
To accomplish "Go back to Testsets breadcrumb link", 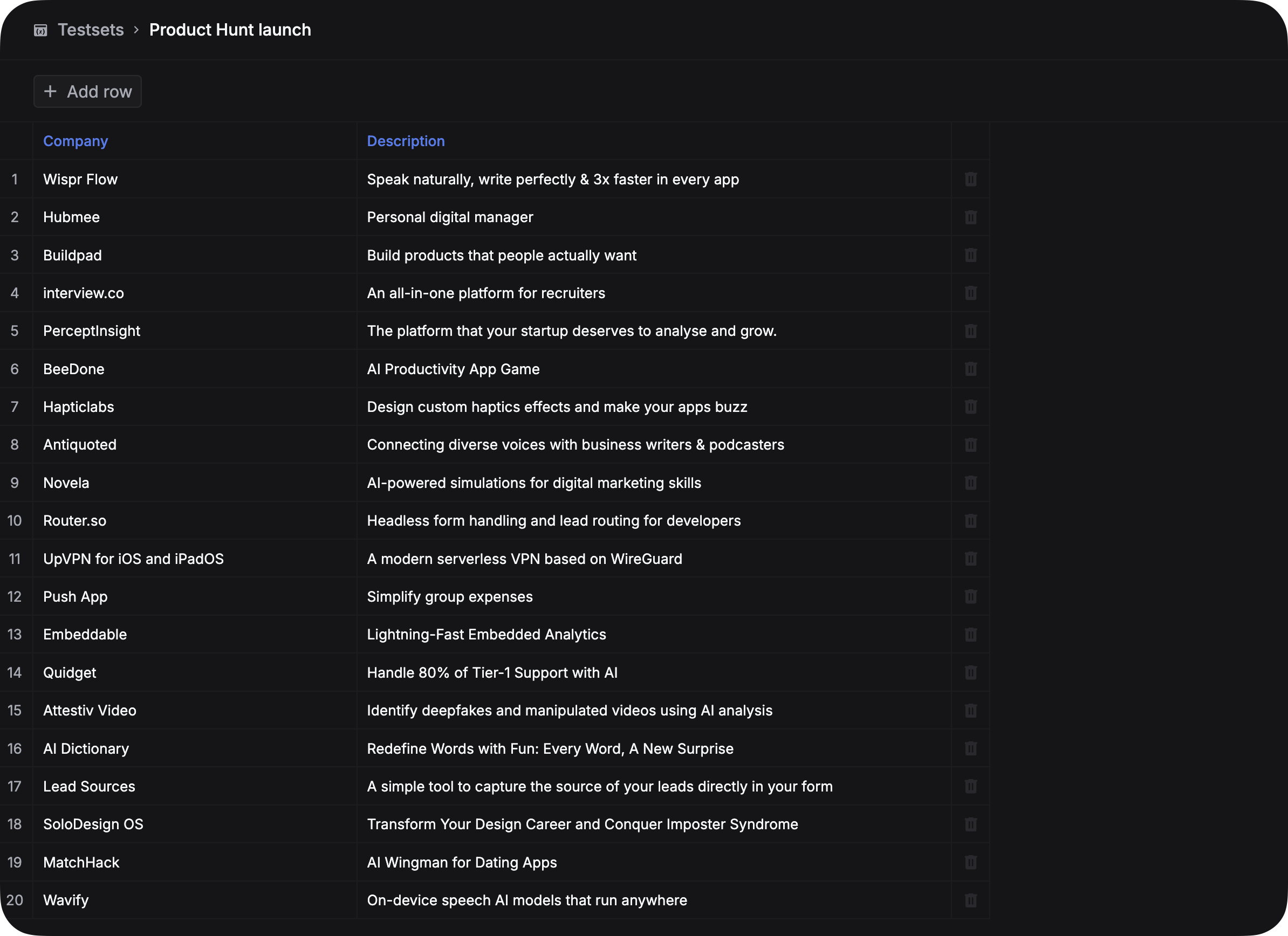I will [x=90, y=30].
